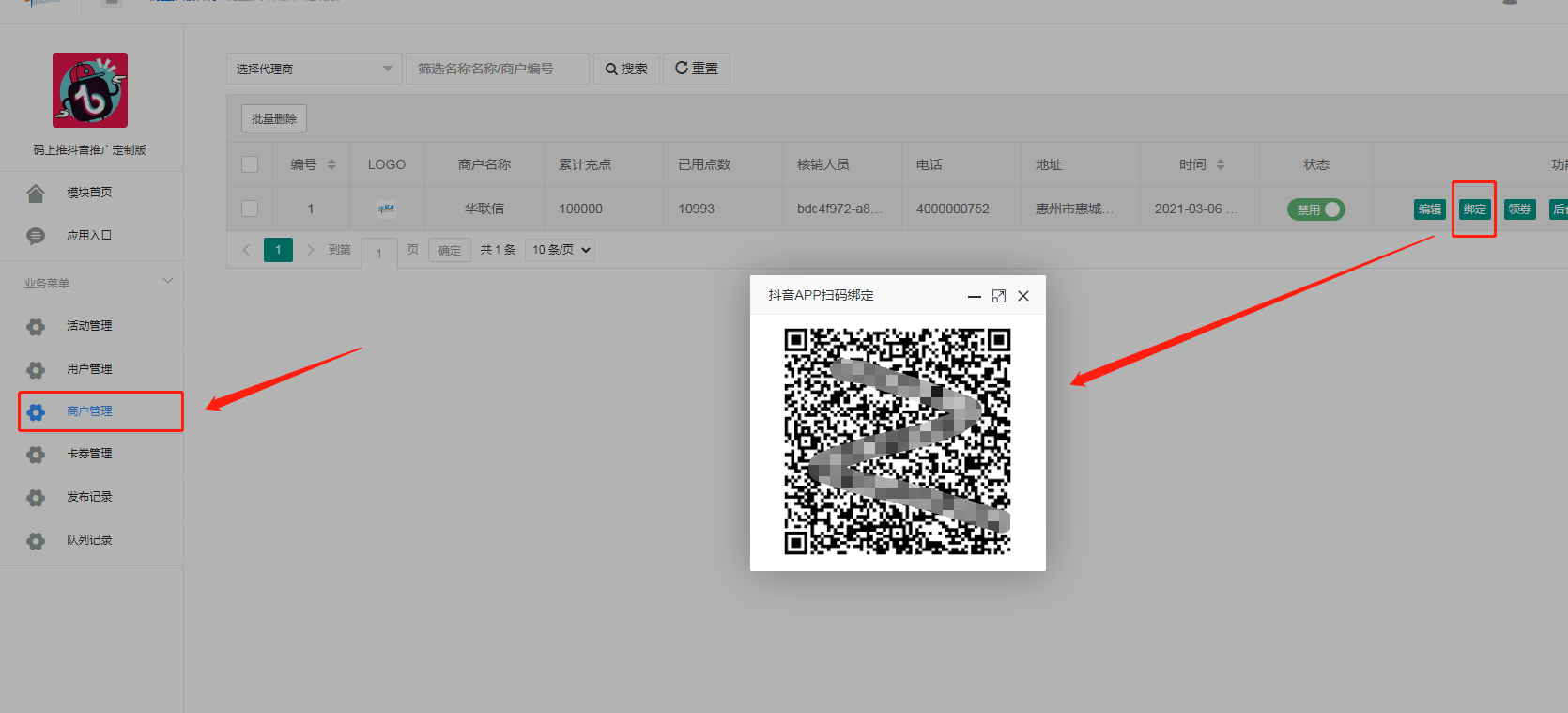This screenshot has width=1568, height=713.
Task: Toggle the 禁用 status switch
Action: [x=1316, y=209]
